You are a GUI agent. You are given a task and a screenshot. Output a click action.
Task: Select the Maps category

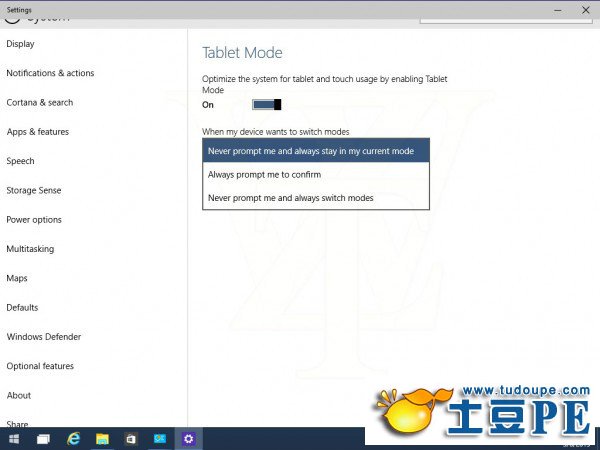pyautogui.click(x=17, y=278)
